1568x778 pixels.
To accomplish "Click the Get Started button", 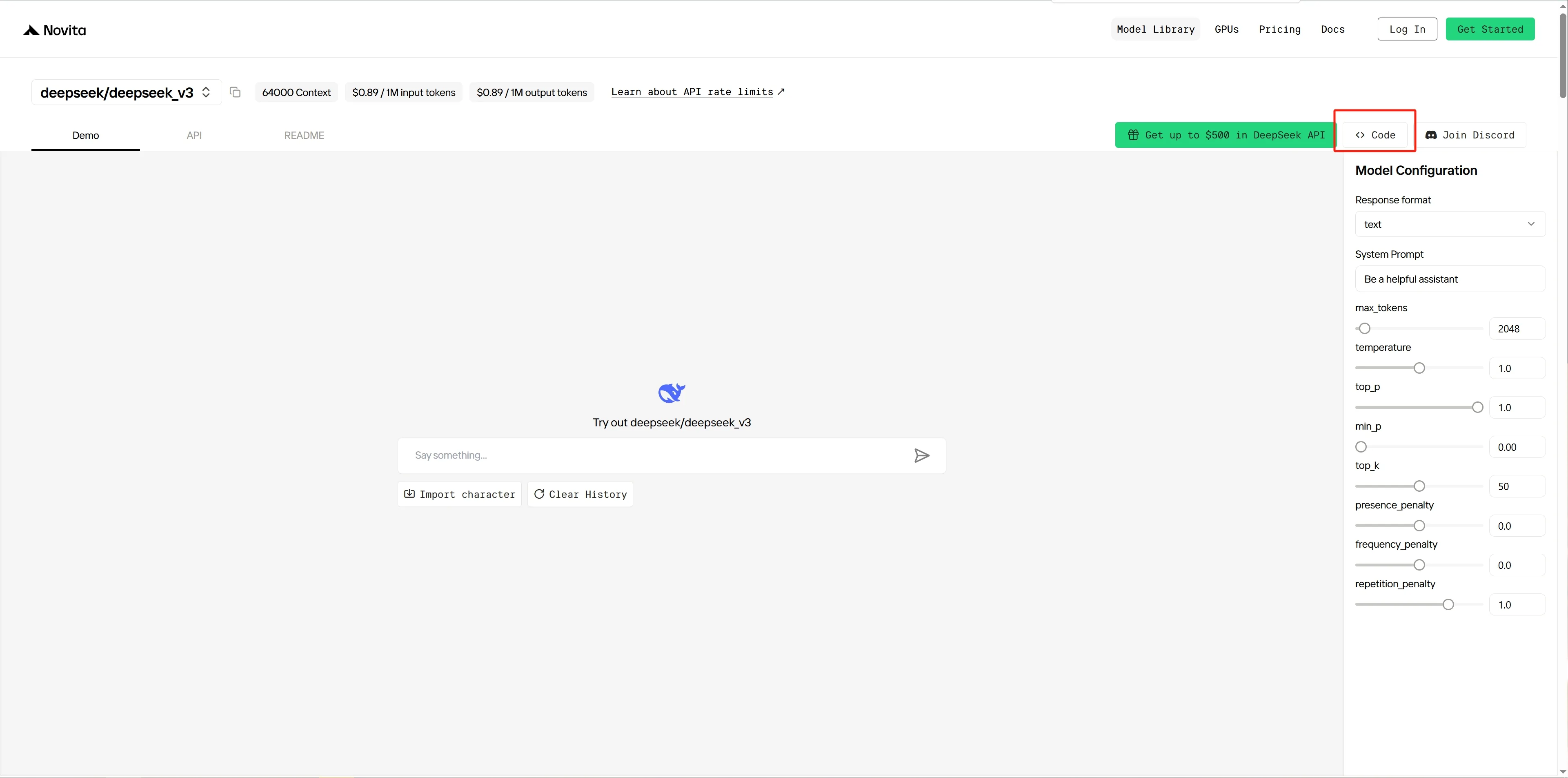I will 1490,29.
